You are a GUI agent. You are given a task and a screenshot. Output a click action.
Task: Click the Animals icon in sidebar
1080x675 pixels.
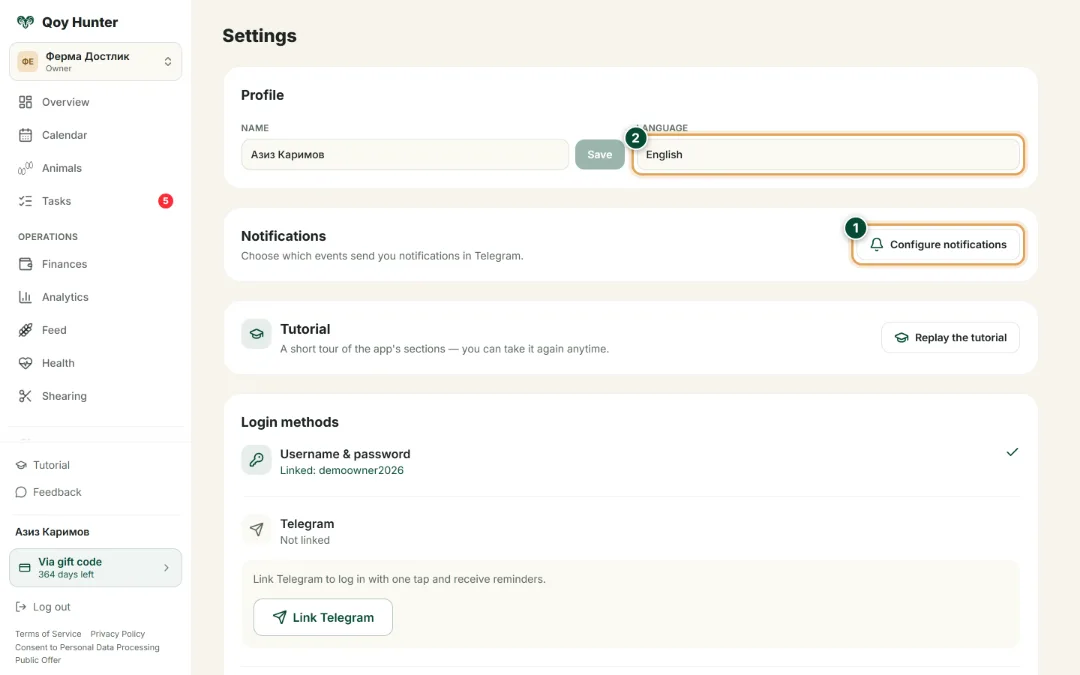[25, 168]
